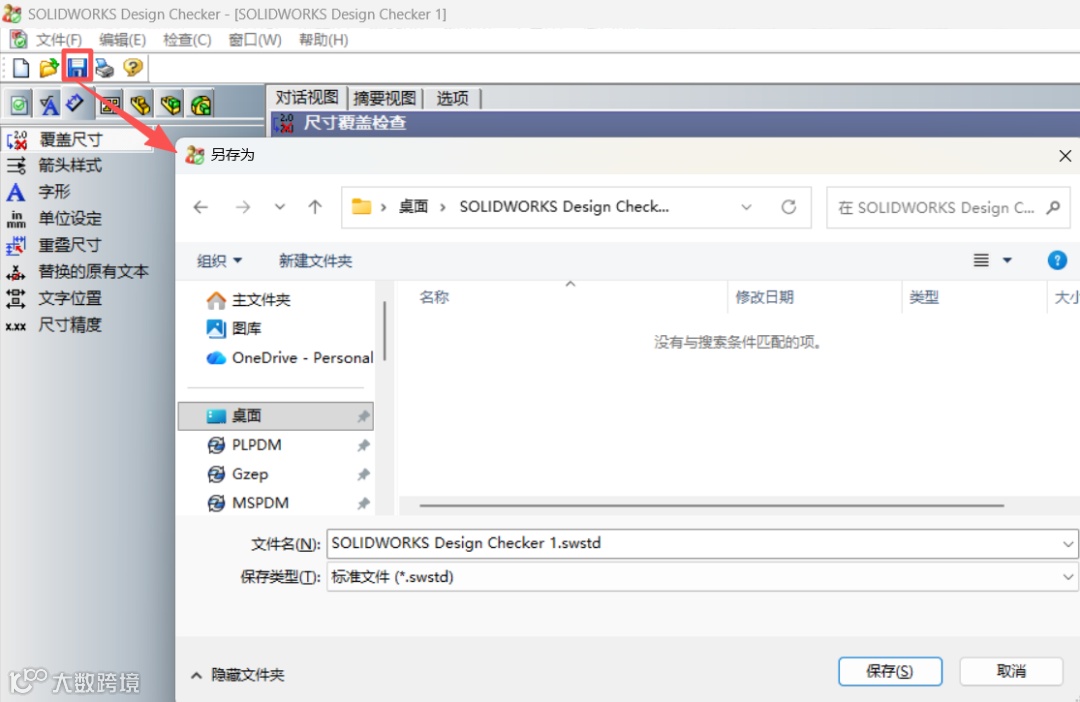Open the 编辑(E) menu
Image resolution: width=1080 pixels, height=702 pixels.
[122, 40]
